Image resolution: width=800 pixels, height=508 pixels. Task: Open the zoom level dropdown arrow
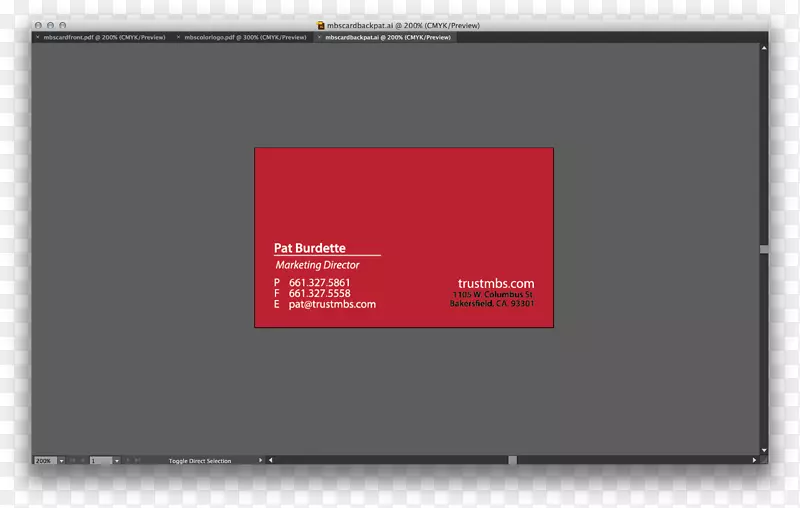pyautogui.click(x=61, y=461)
